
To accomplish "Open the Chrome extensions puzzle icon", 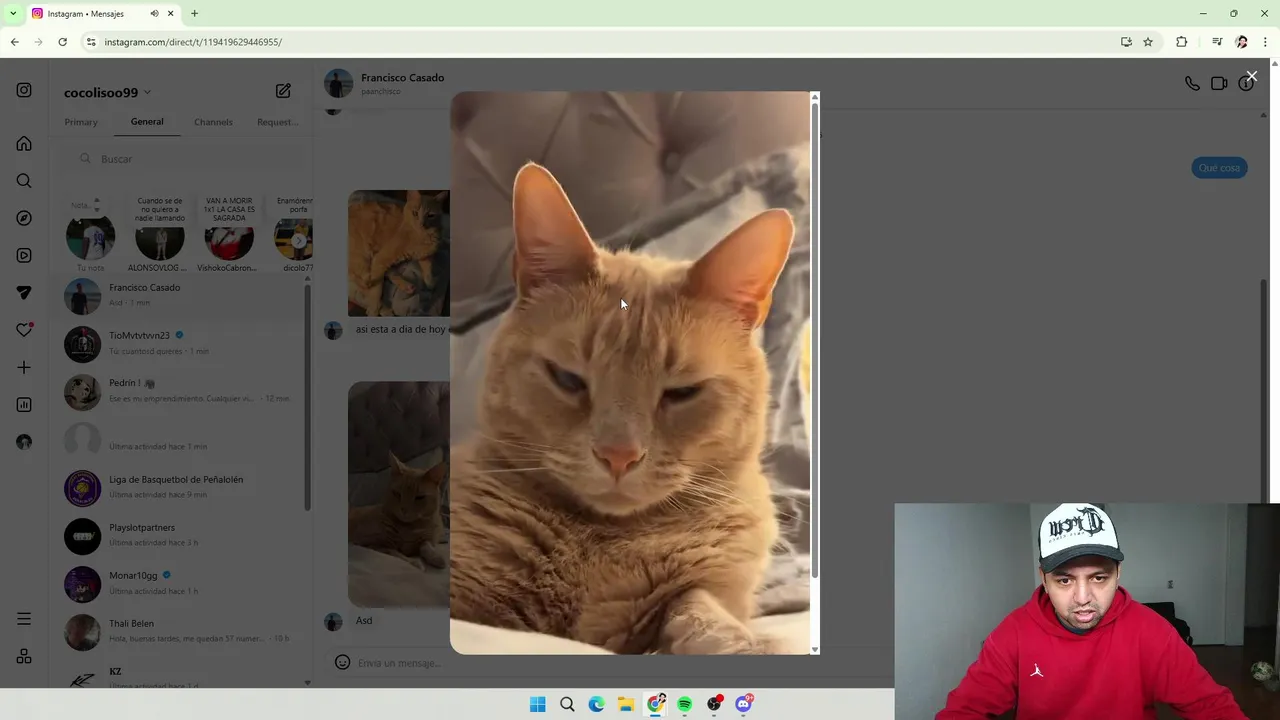I will pyautogui.click(x=1182, y=42).
